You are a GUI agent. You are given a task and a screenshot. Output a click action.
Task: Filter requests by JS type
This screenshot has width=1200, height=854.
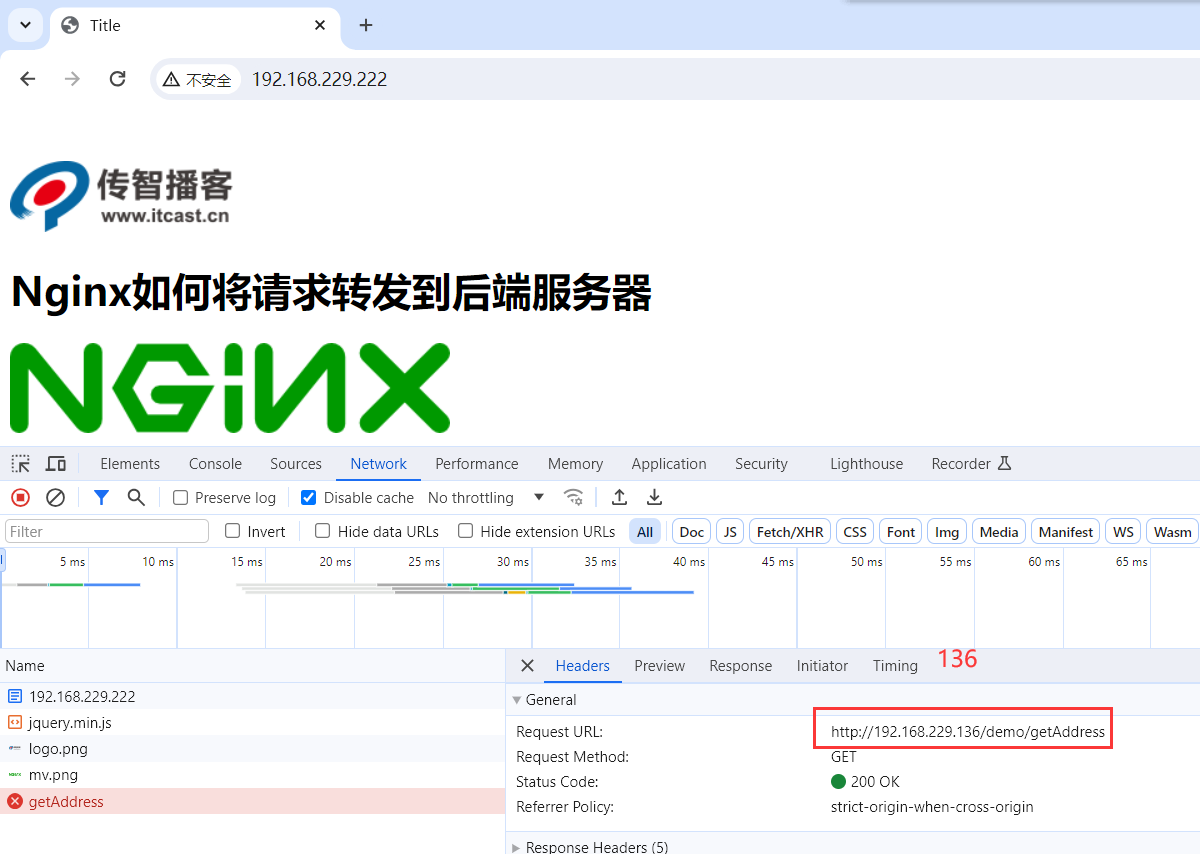point(730,531)
